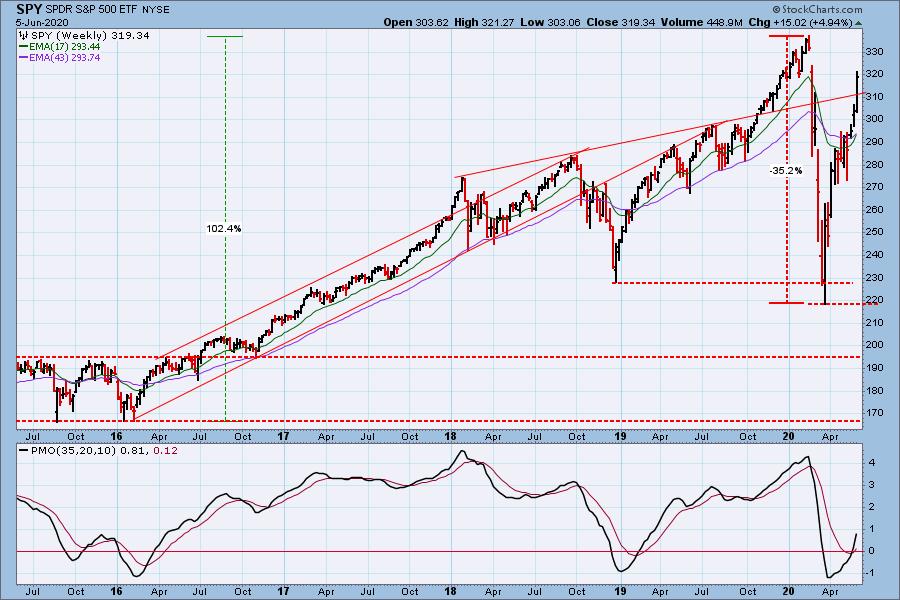Click the 240 price axis label
Screen dimensions: 900x600
pos(874,254)
